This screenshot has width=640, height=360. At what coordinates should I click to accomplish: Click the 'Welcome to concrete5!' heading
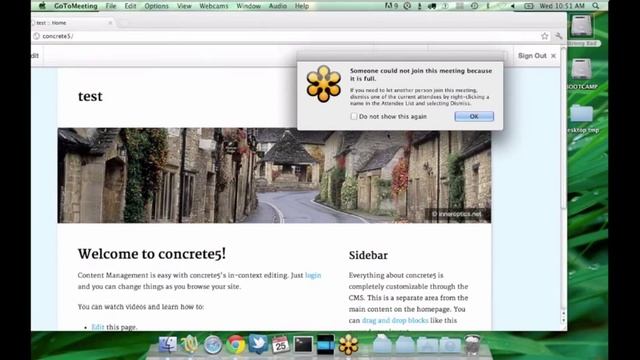(152, 254)
